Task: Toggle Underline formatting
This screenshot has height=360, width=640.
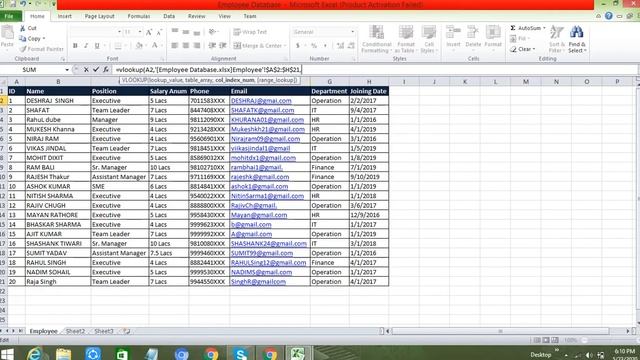Action: [97, 46]
